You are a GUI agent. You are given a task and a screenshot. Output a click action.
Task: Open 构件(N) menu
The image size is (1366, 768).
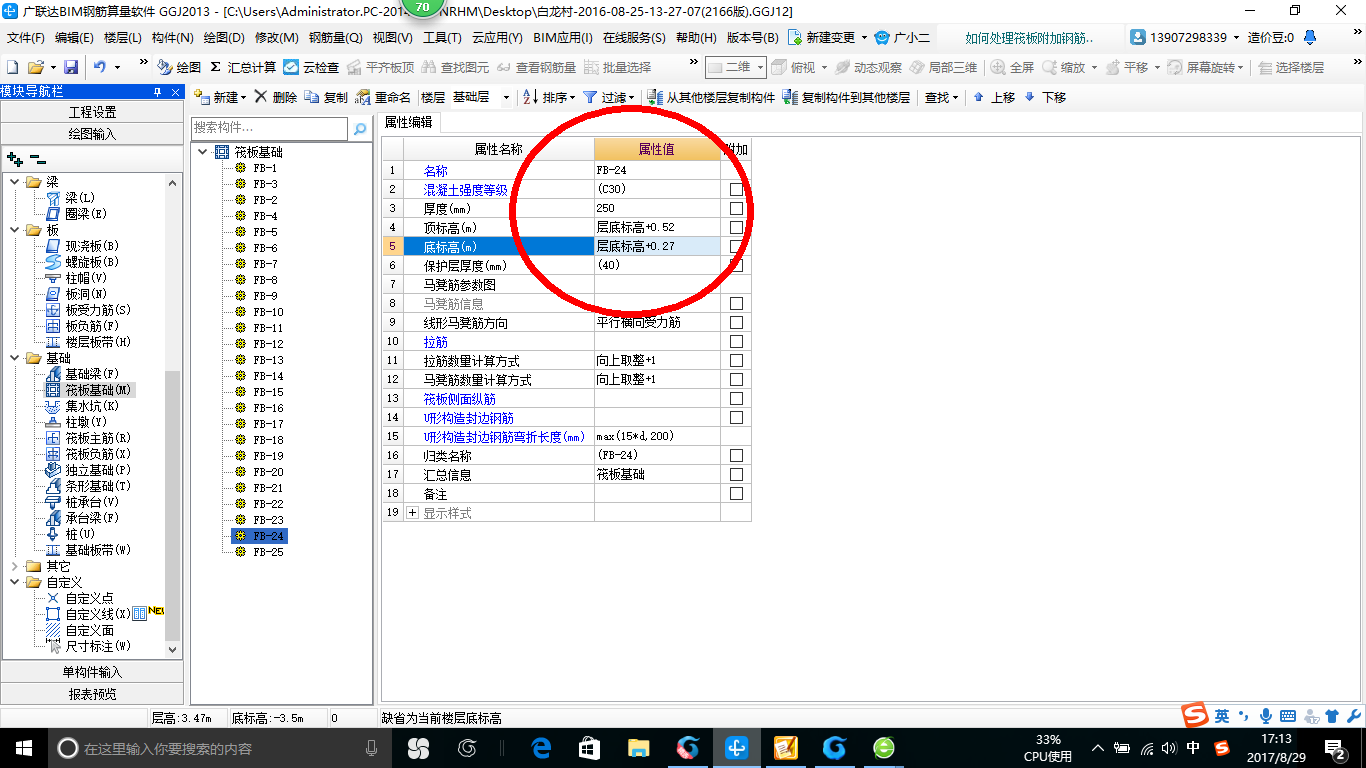point(173,37)
